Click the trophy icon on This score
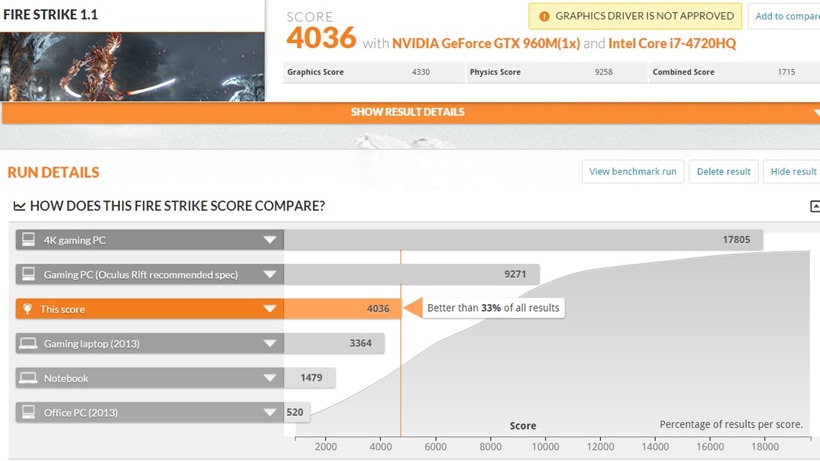The image size is (820, 461). tap(27, 309)
